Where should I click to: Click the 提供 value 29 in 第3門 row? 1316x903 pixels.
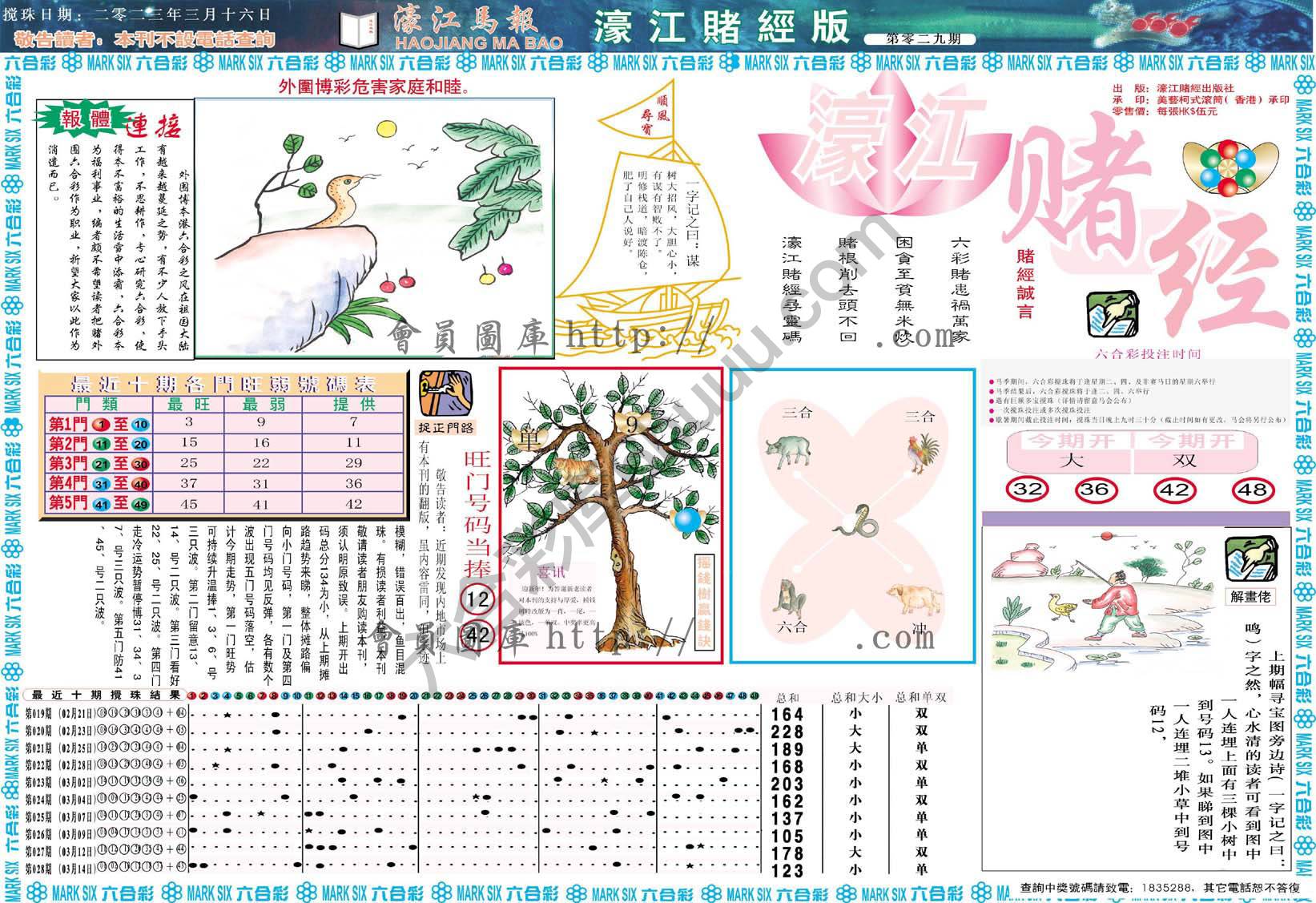354,464
